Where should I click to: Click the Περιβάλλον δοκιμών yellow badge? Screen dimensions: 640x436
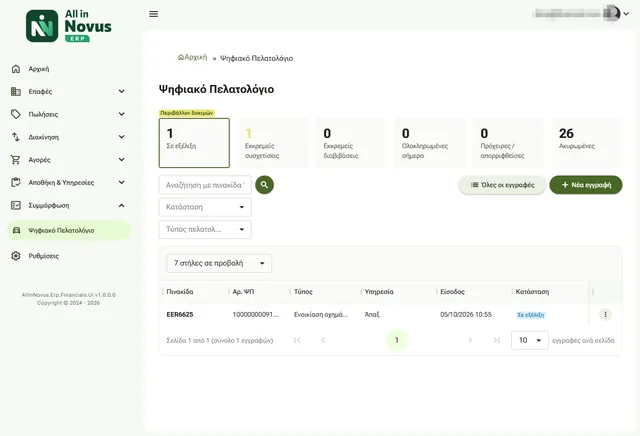187,113
